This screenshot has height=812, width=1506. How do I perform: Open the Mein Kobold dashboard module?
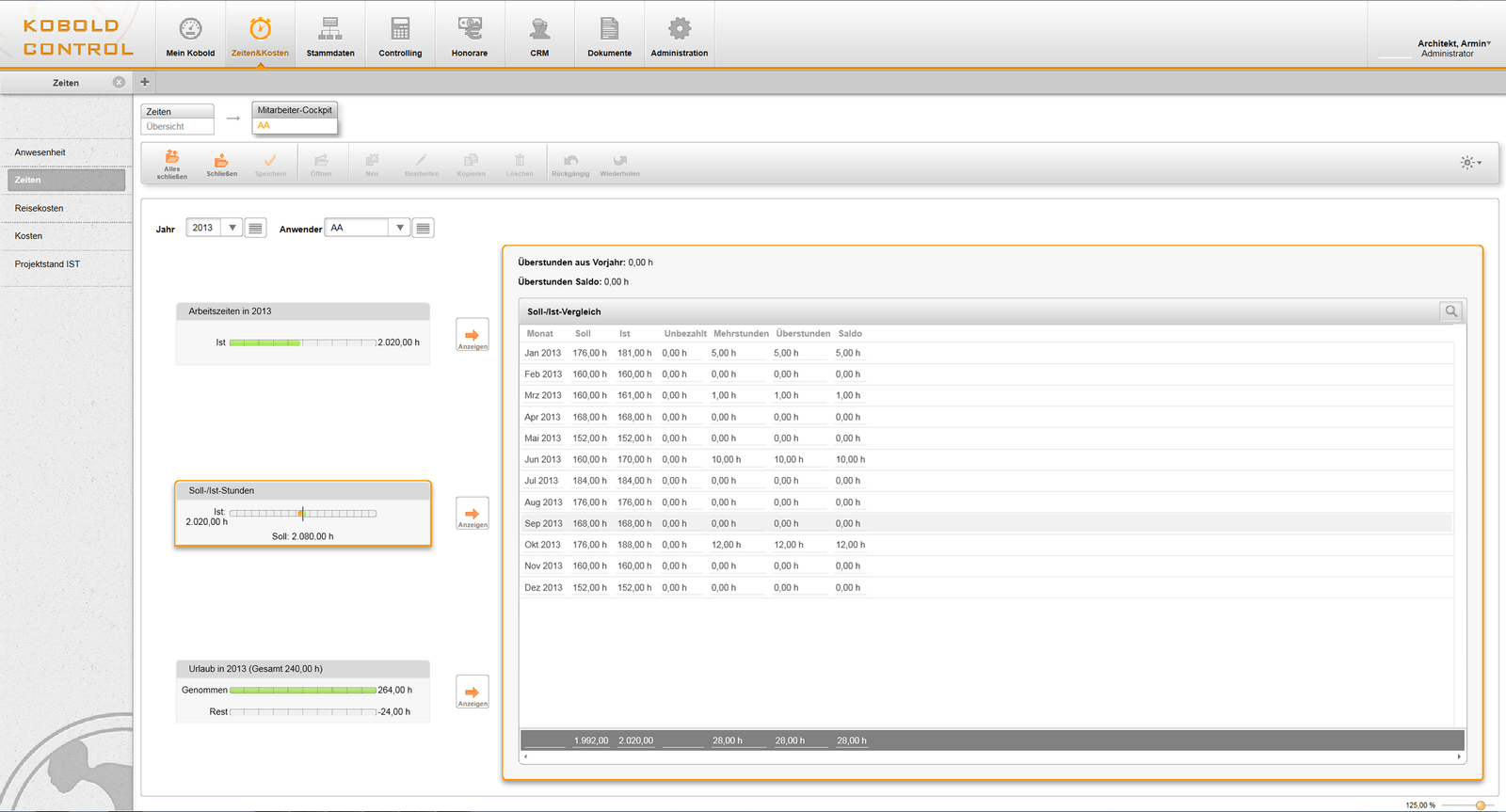tap(190, 36)
